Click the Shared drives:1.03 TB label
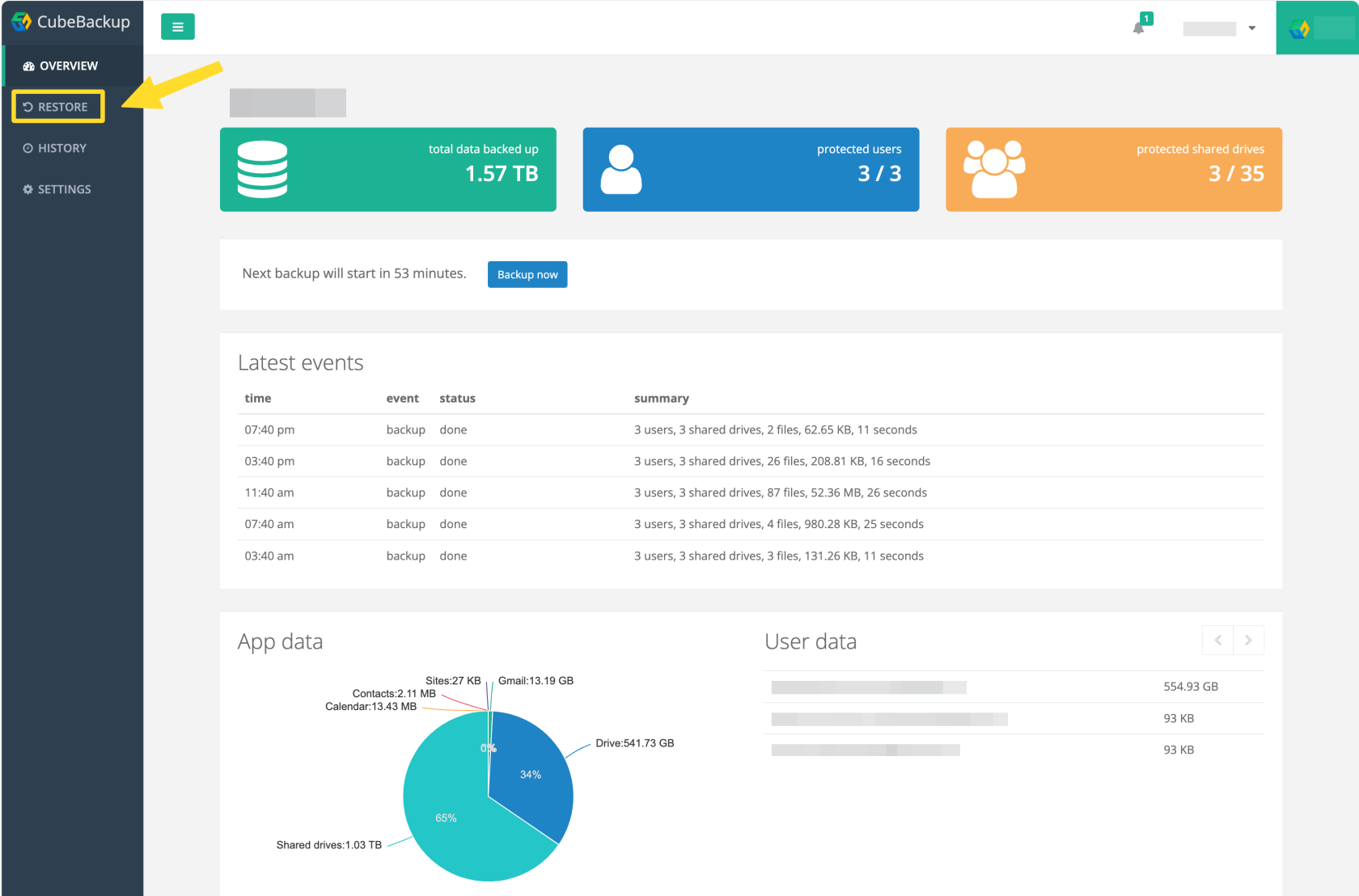This screenshot has height=896, width=1359. click(x=329, y=845)
